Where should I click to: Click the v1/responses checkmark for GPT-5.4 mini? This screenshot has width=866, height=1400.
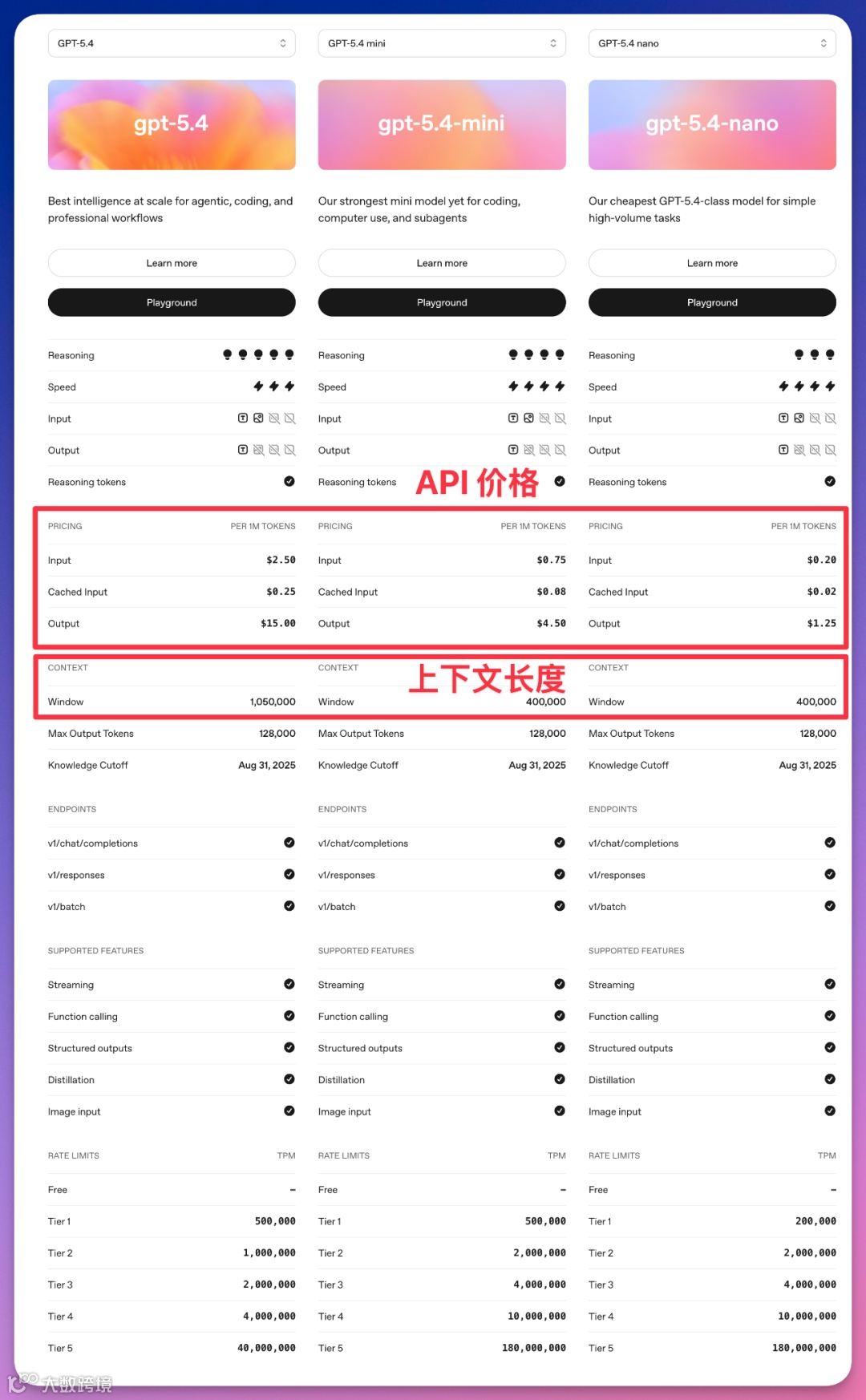tap(560, 874)
